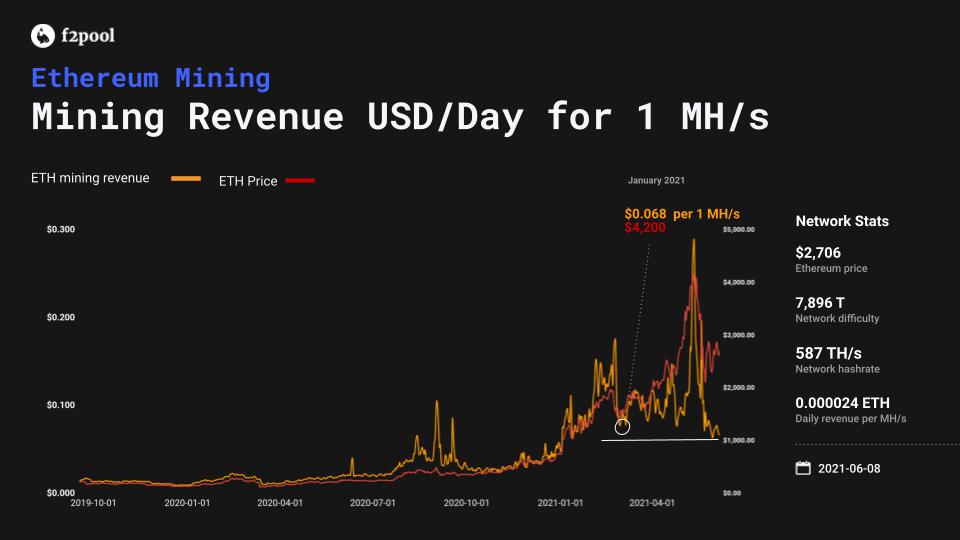Click the Network difficulty caption
Screen dimensions: 960x540
click(x=837, y=318)
